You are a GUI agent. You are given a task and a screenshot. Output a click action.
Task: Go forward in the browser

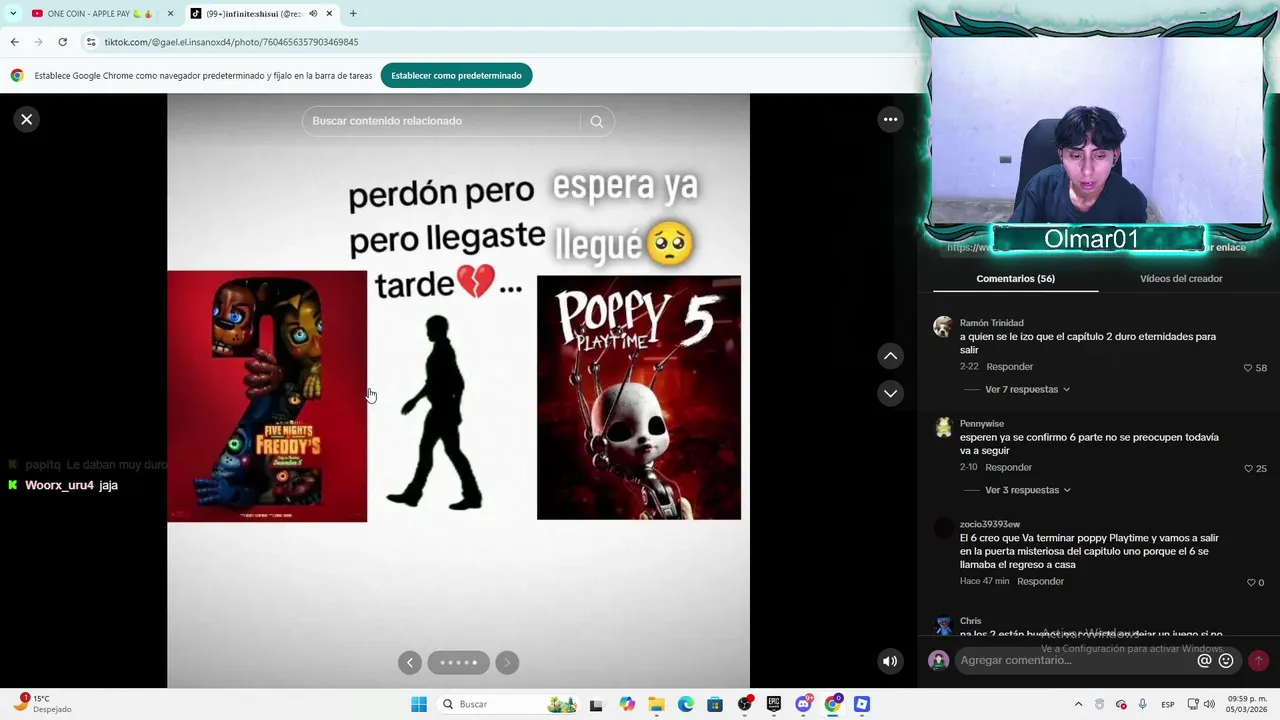pyautogui.click(x=38, y=42)
